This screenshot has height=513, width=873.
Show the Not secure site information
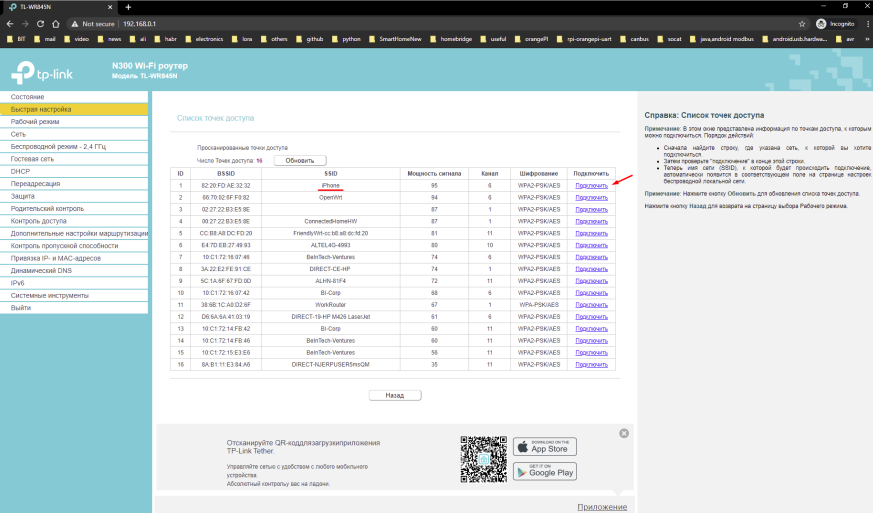click(x=92, y=24)
